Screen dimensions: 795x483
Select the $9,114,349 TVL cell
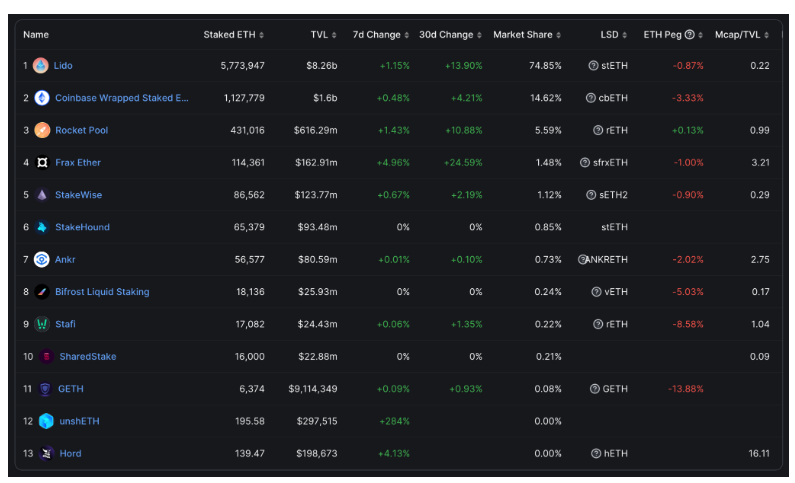tap(313, 389)
